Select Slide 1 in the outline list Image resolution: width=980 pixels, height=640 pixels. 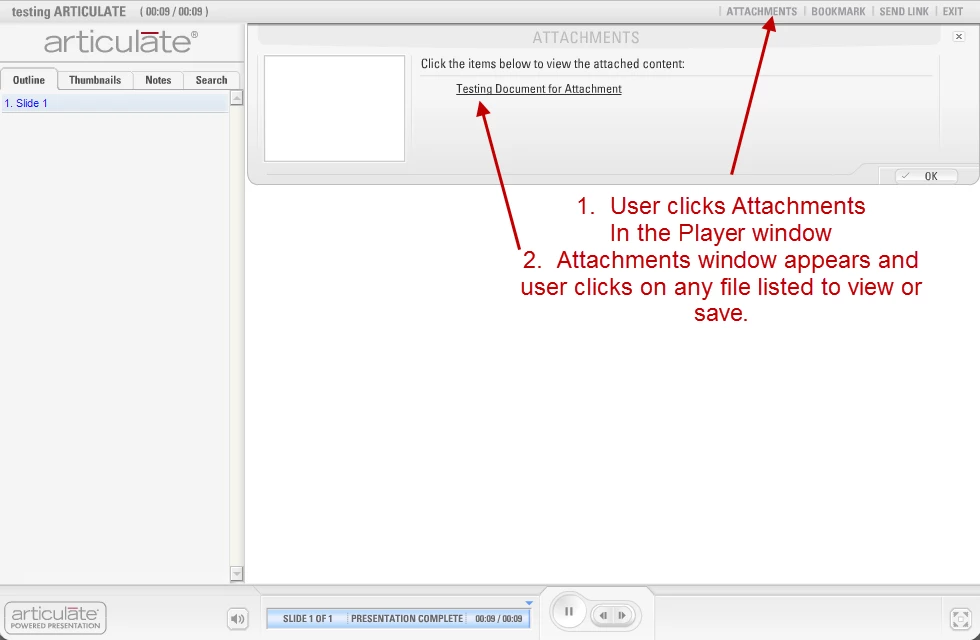[115, 103]
